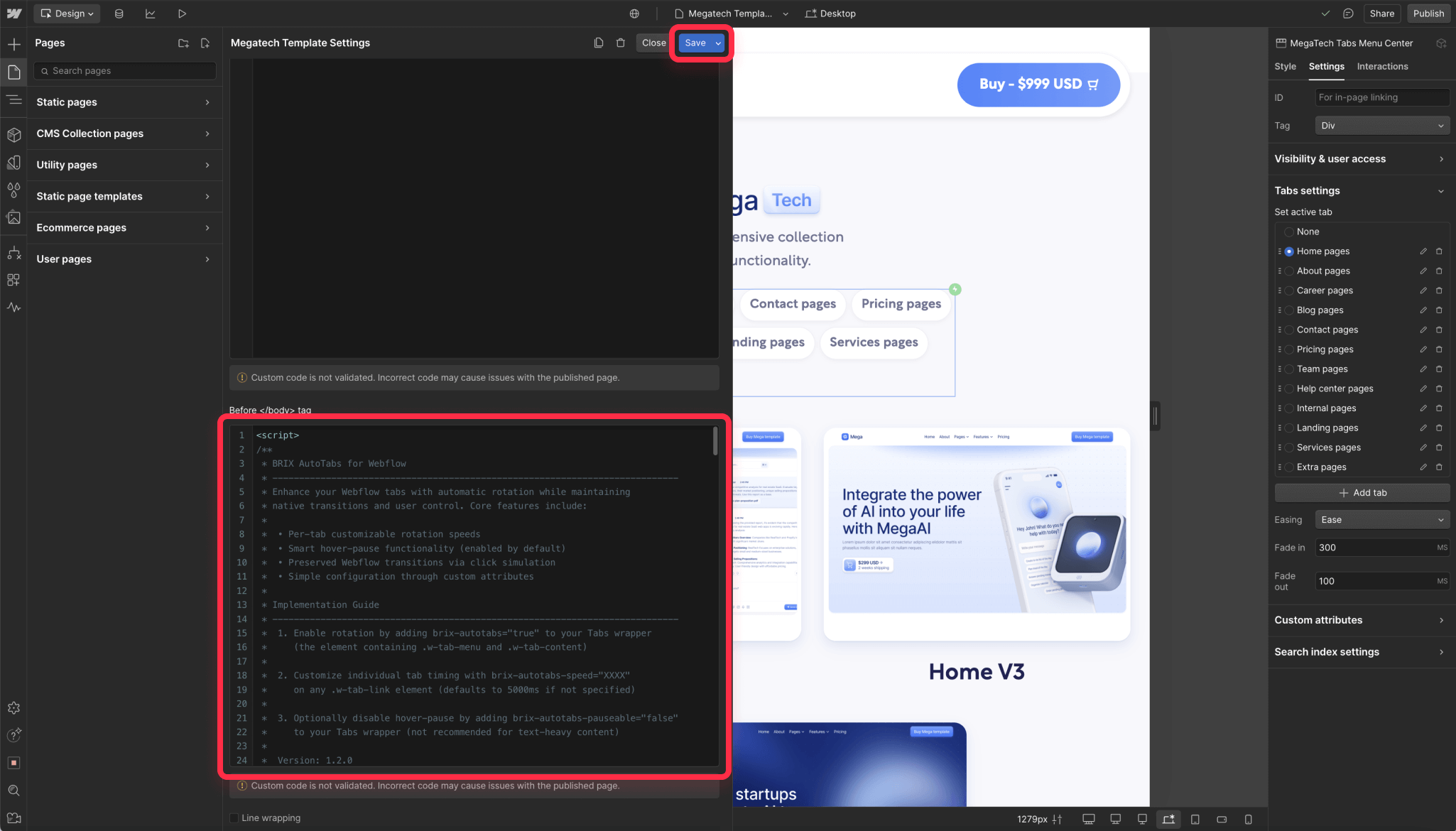Click the Buy - $999 USD button

tap(1038, 85)
